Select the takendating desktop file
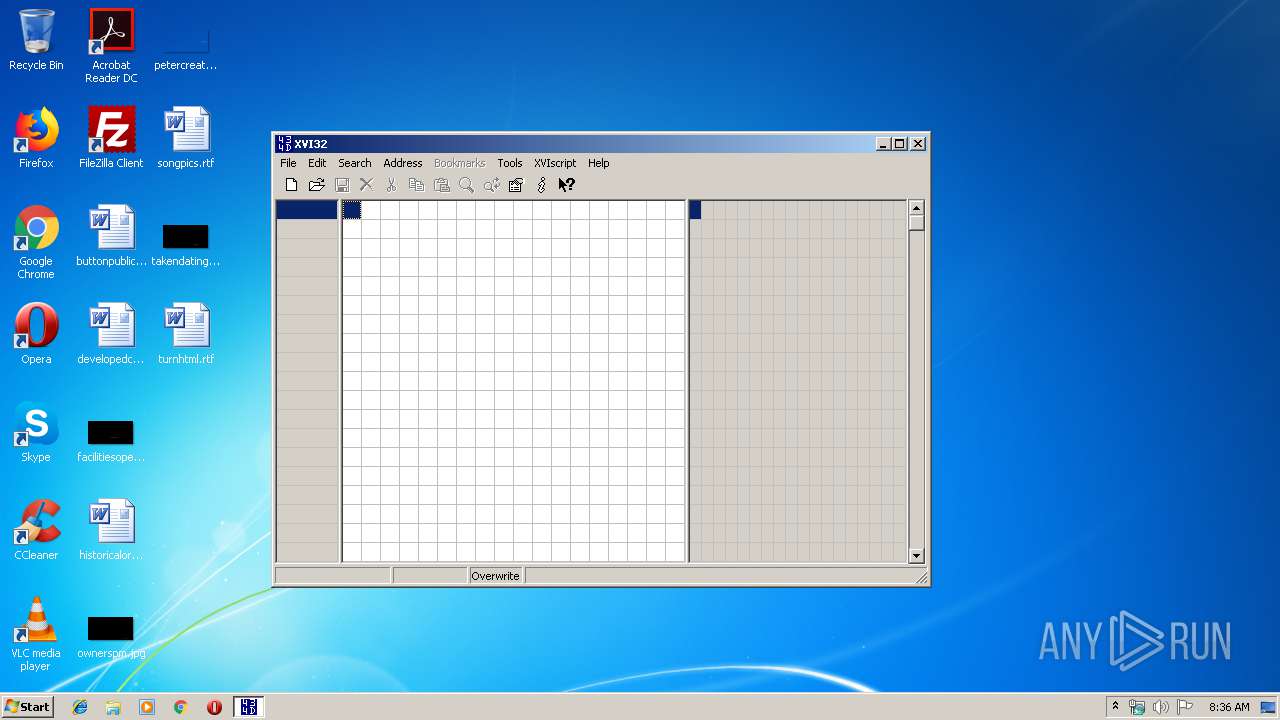The height and width of the screenshot is (720, 1280). 186,245
